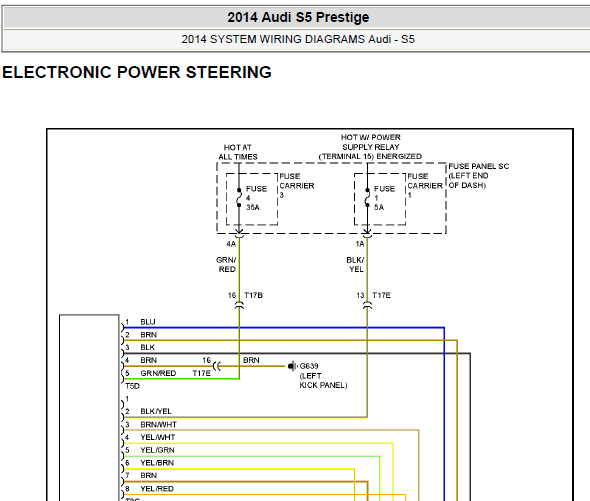This screenshot has width=590, height=501.
Task: Click the Fuse Carrier 3 label
Action: pos(297,186)
